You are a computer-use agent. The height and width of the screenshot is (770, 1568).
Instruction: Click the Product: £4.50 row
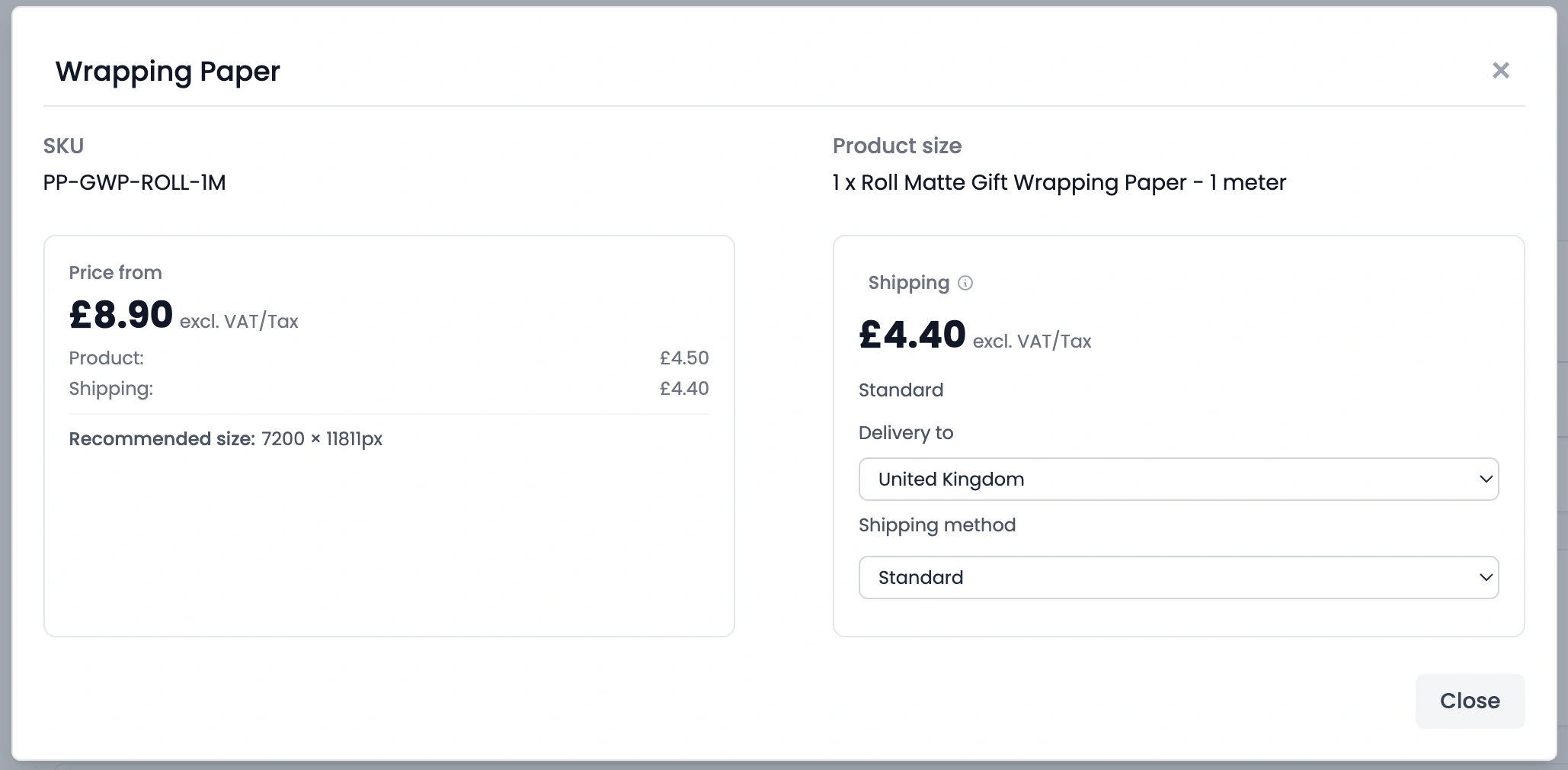click(389, 358)
